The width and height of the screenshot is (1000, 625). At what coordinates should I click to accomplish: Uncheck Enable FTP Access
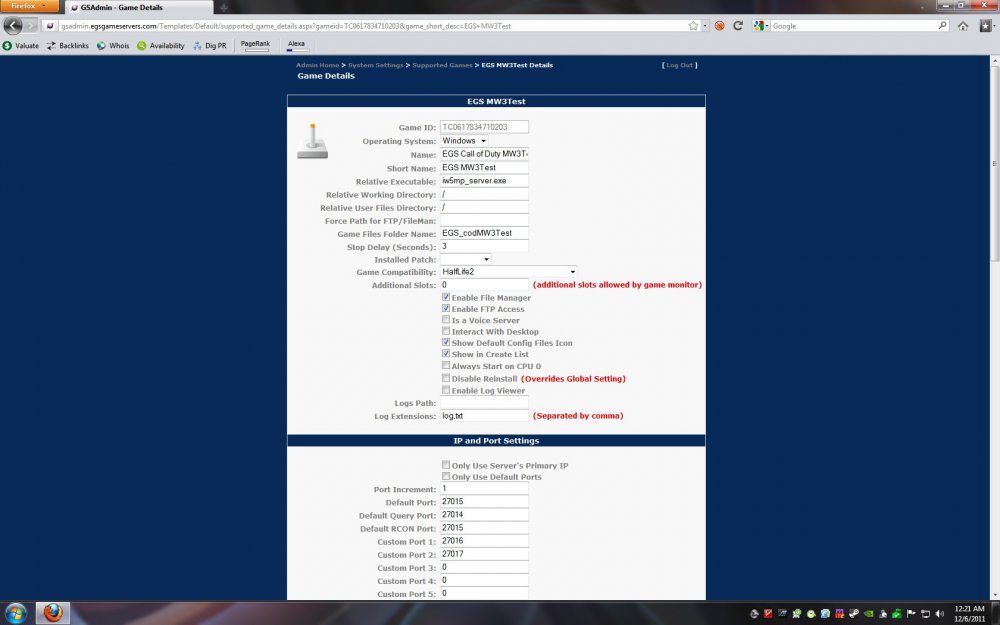pos(446,309)
